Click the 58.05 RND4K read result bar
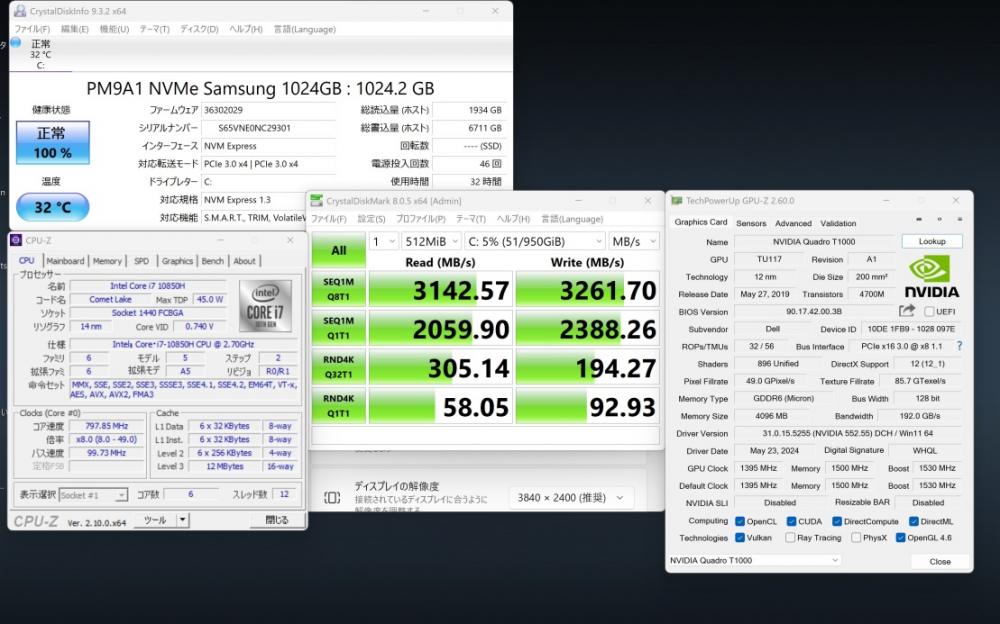The image size is (1000, 624). (441, 406)
